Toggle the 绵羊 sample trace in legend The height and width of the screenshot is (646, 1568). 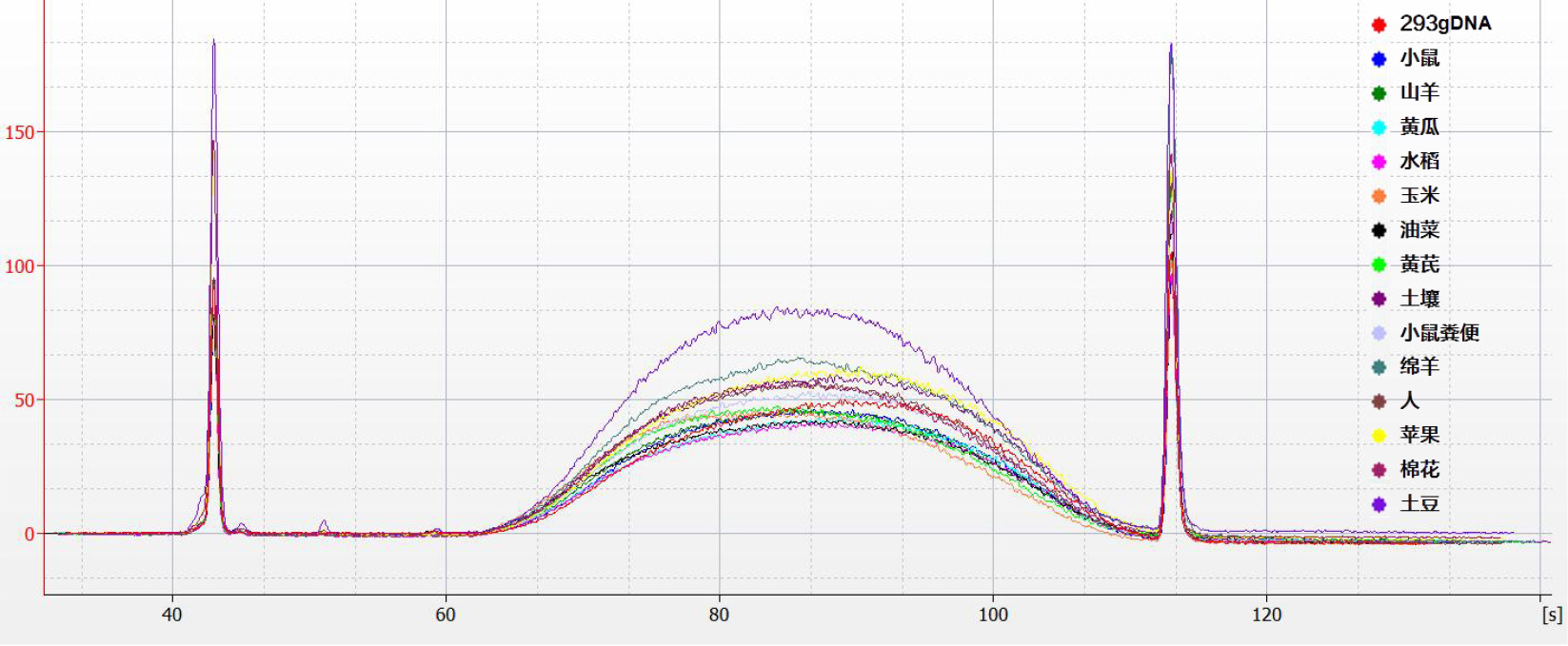pyautogui.click(x=1419, y=366)
